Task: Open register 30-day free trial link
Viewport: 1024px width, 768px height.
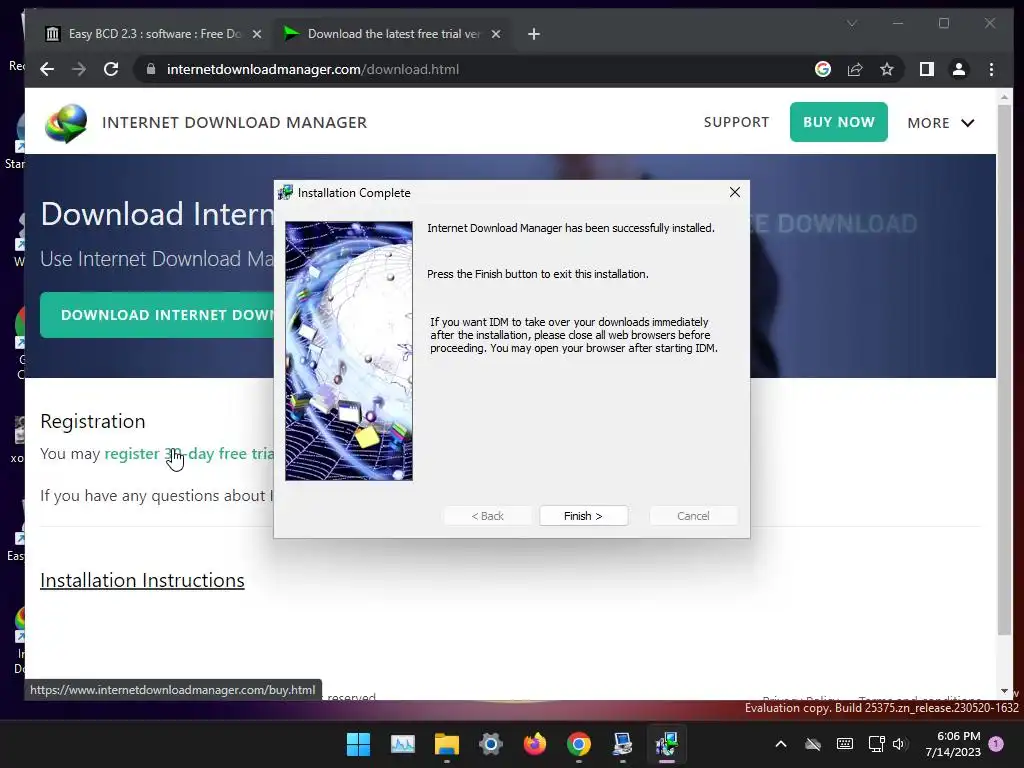Action: (189, 453)
